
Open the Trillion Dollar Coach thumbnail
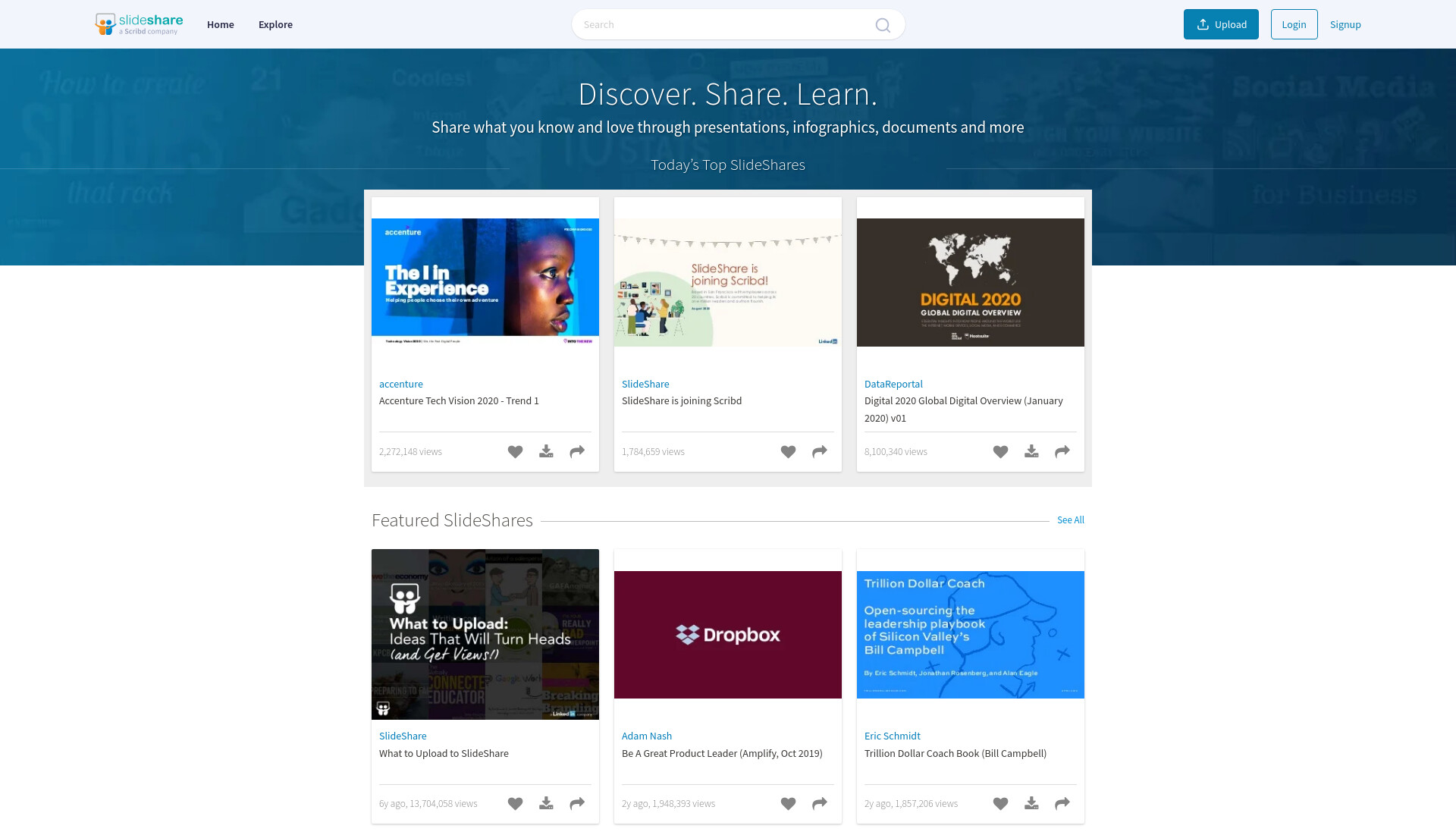click(971, 635)
